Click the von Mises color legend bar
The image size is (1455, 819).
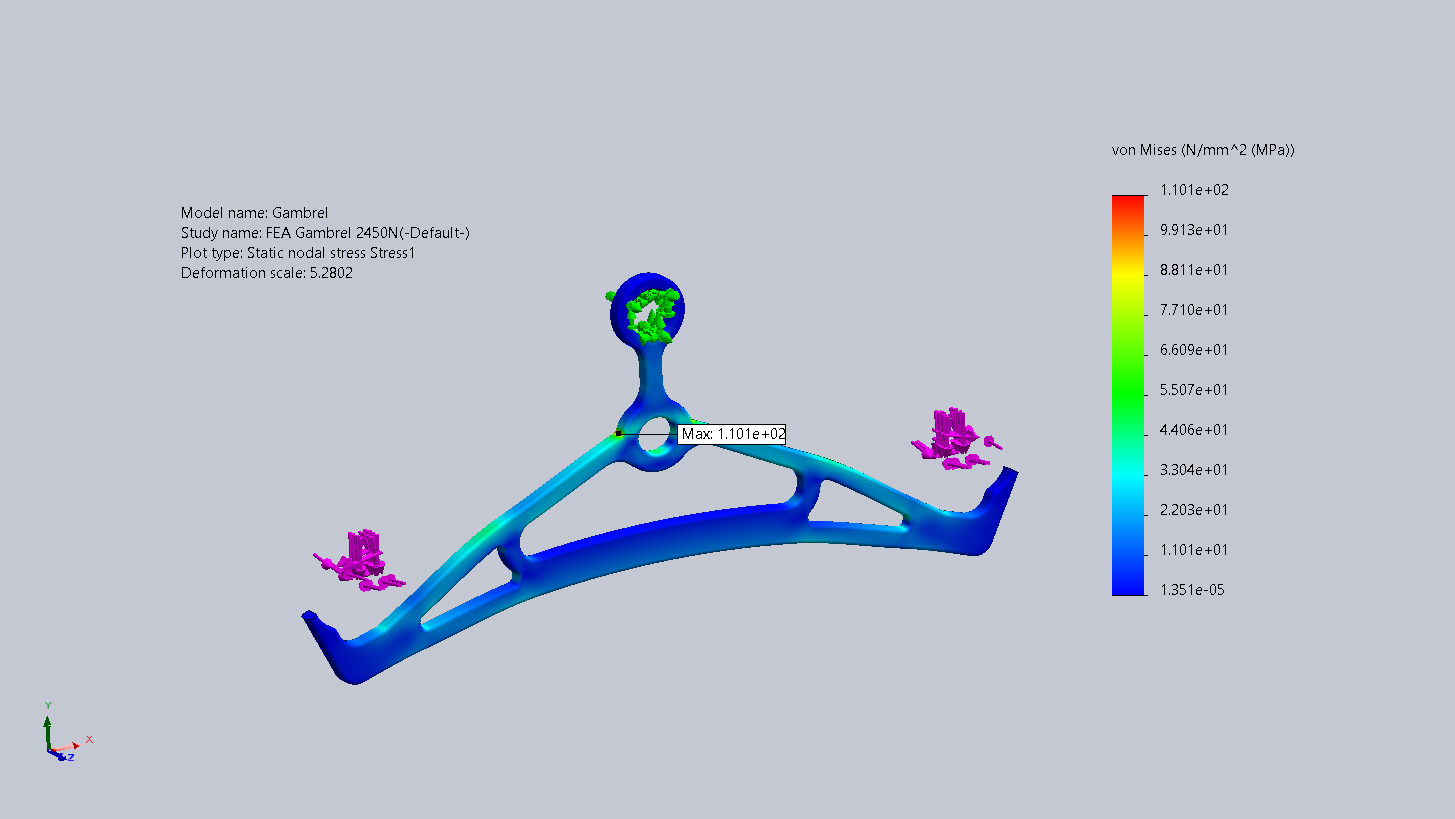pos(1127,400)
